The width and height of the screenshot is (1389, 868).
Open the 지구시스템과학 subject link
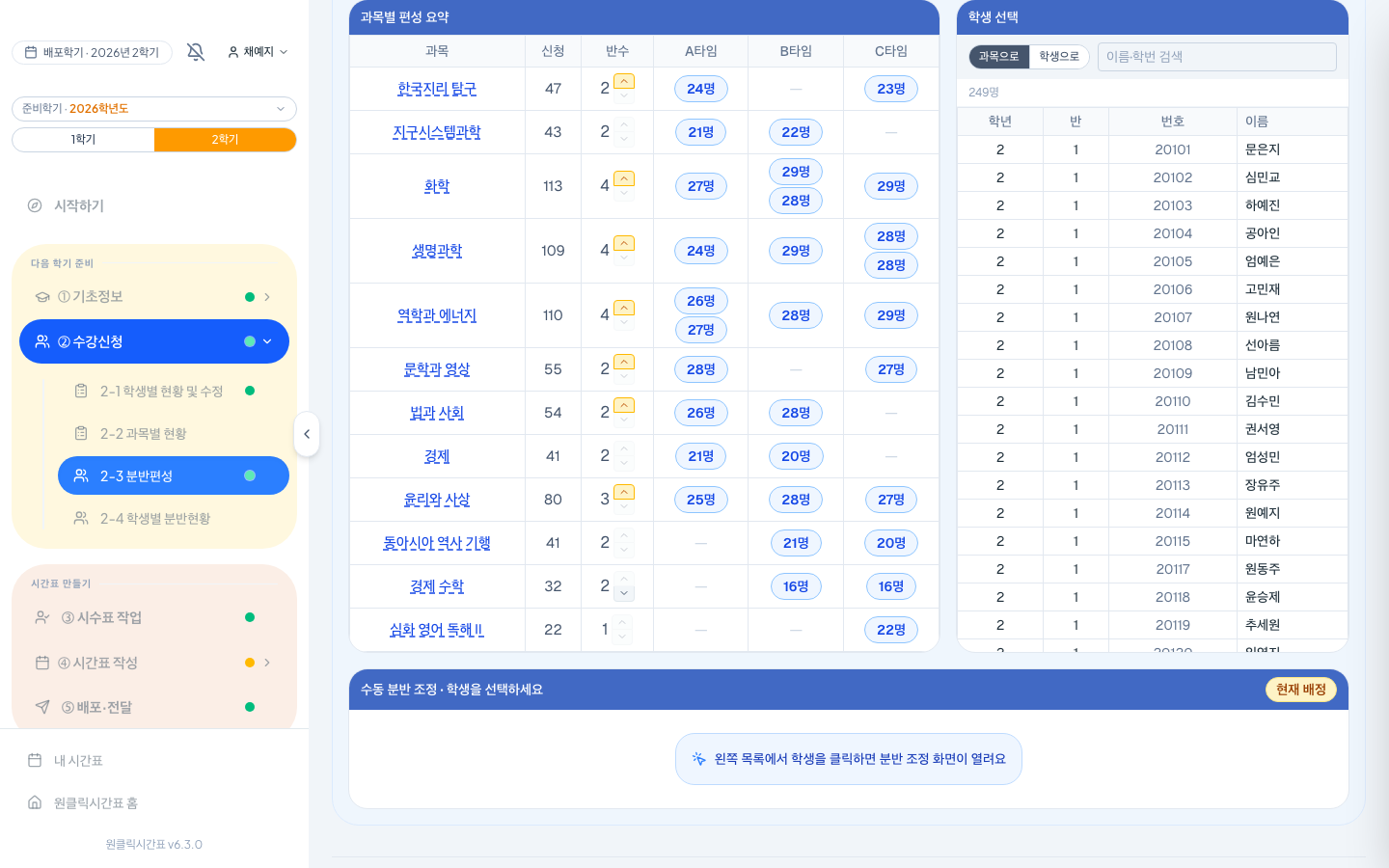tap(437, 132)
